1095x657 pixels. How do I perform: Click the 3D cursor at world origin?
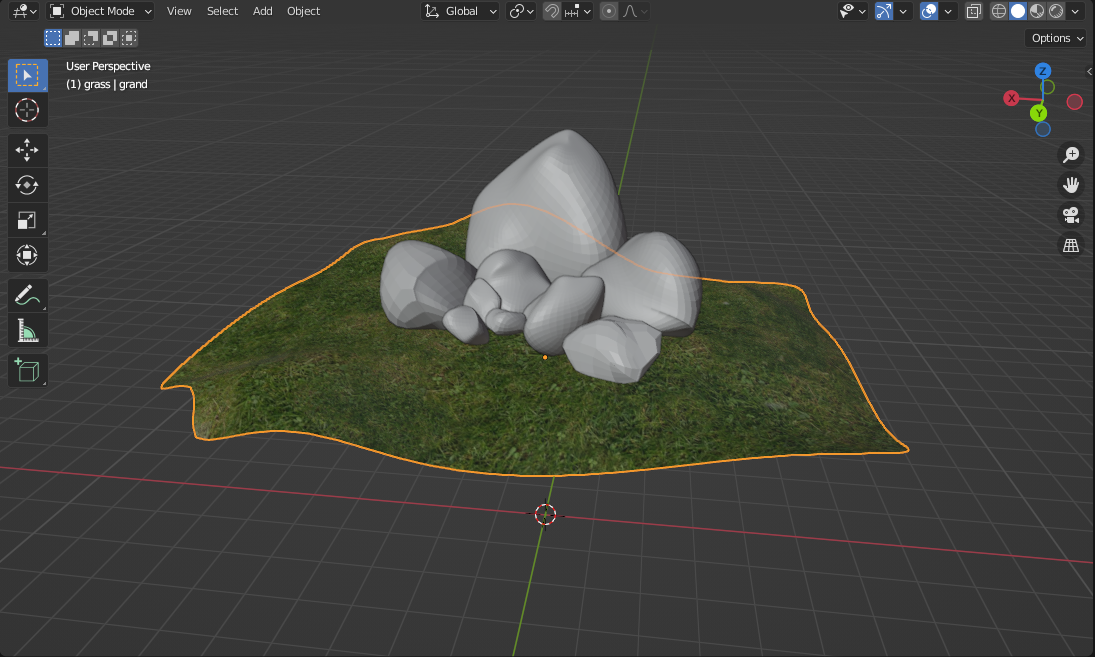(545, 515)
